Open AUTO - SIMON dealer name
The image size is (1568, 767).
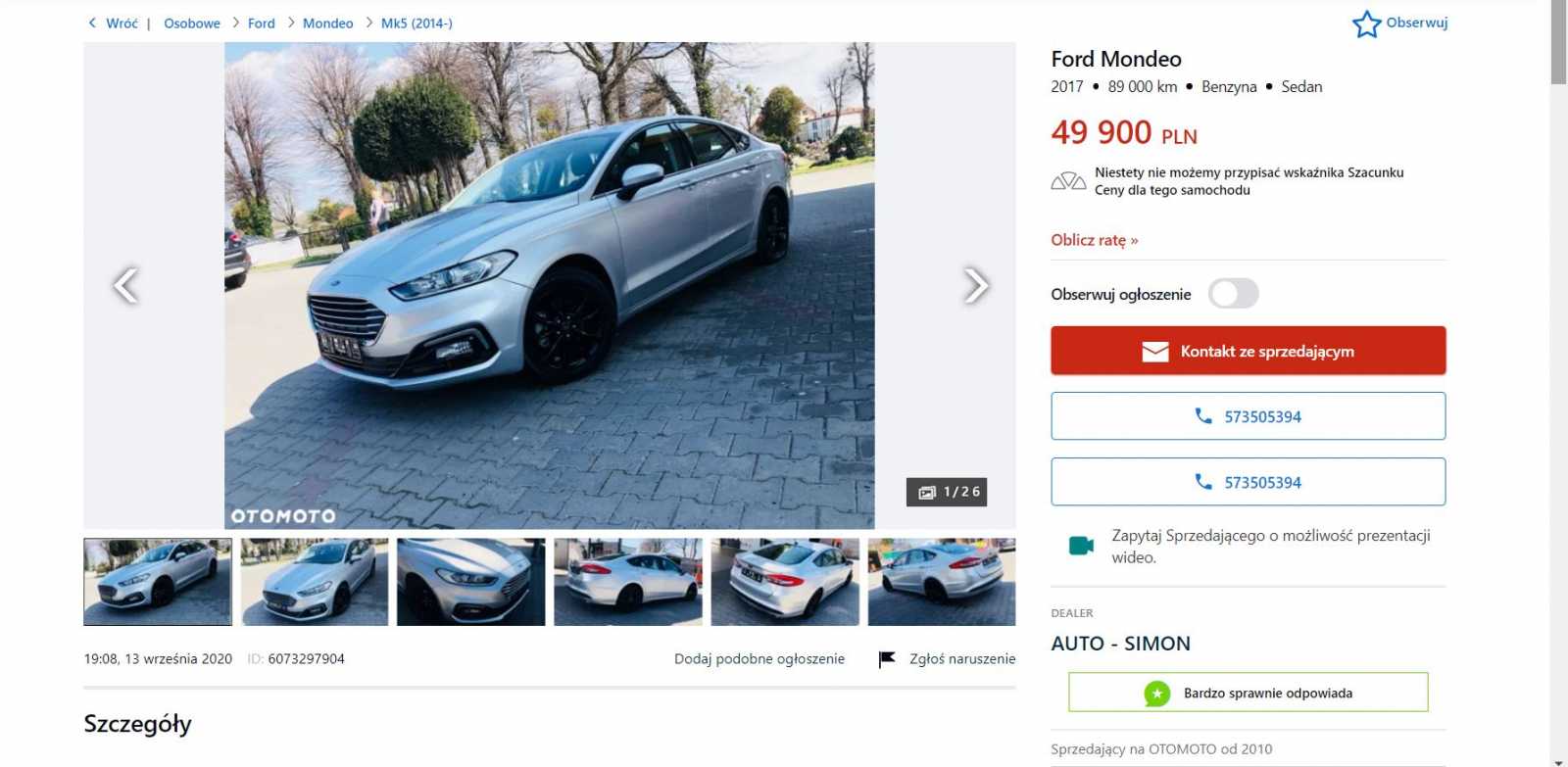[x=1121, y=644]
